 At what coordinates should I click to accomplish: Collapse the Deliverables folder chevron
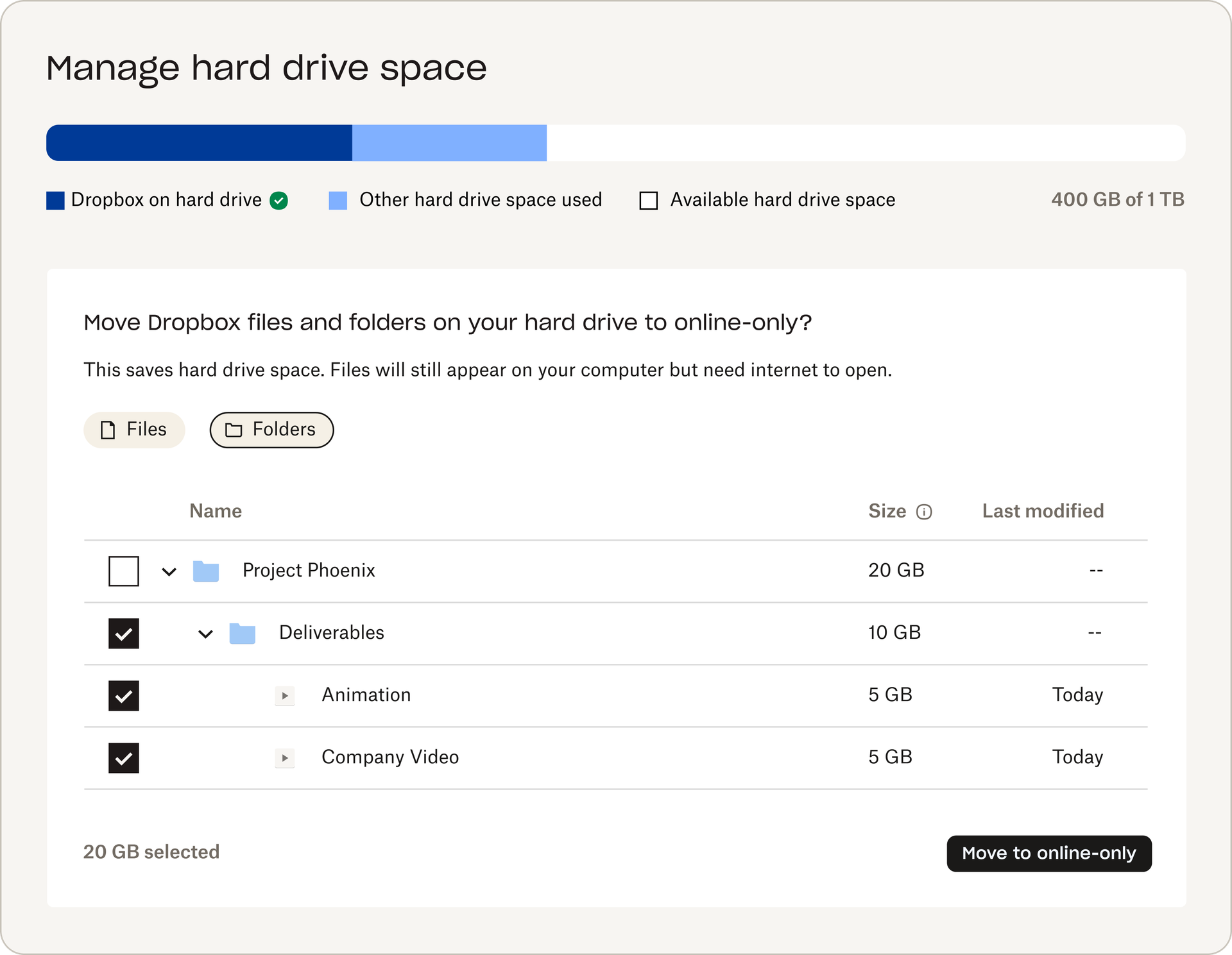(205, 634)
